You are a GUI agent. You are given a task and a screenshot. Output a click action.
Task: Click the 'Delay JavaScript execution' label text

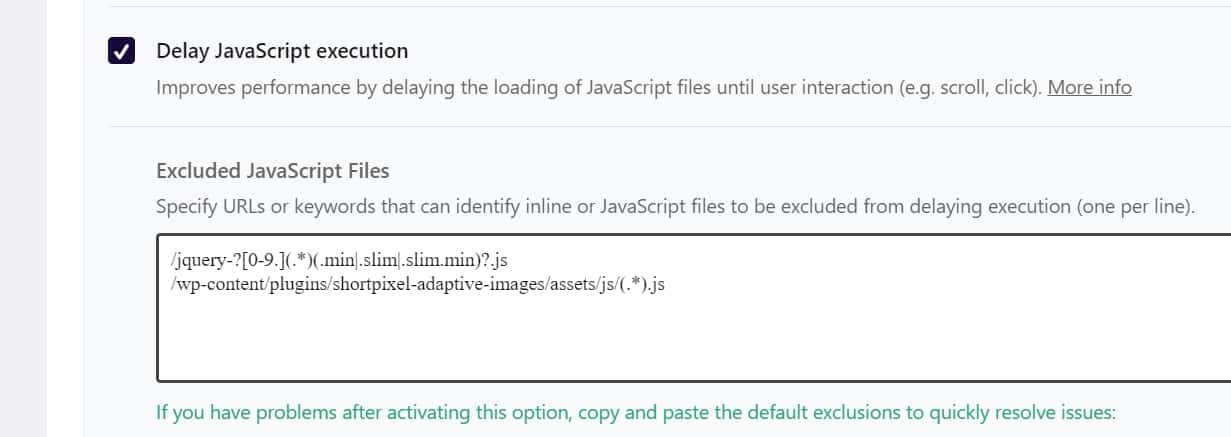click(282, 51)
